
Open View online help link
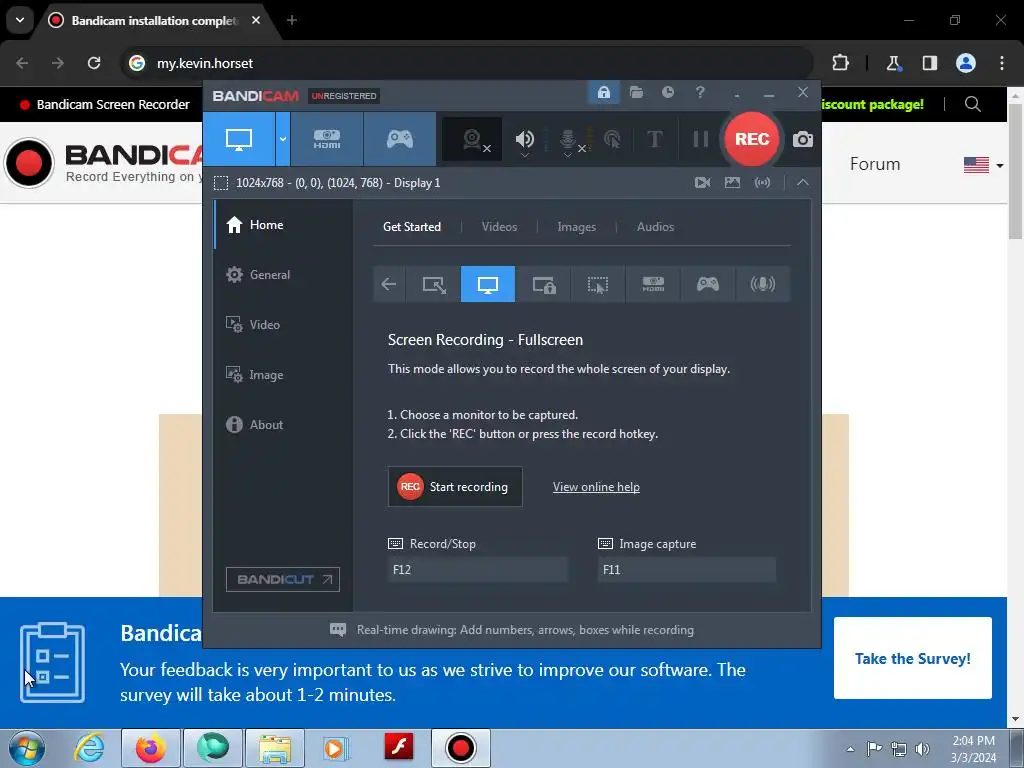(x=596, y=487)
